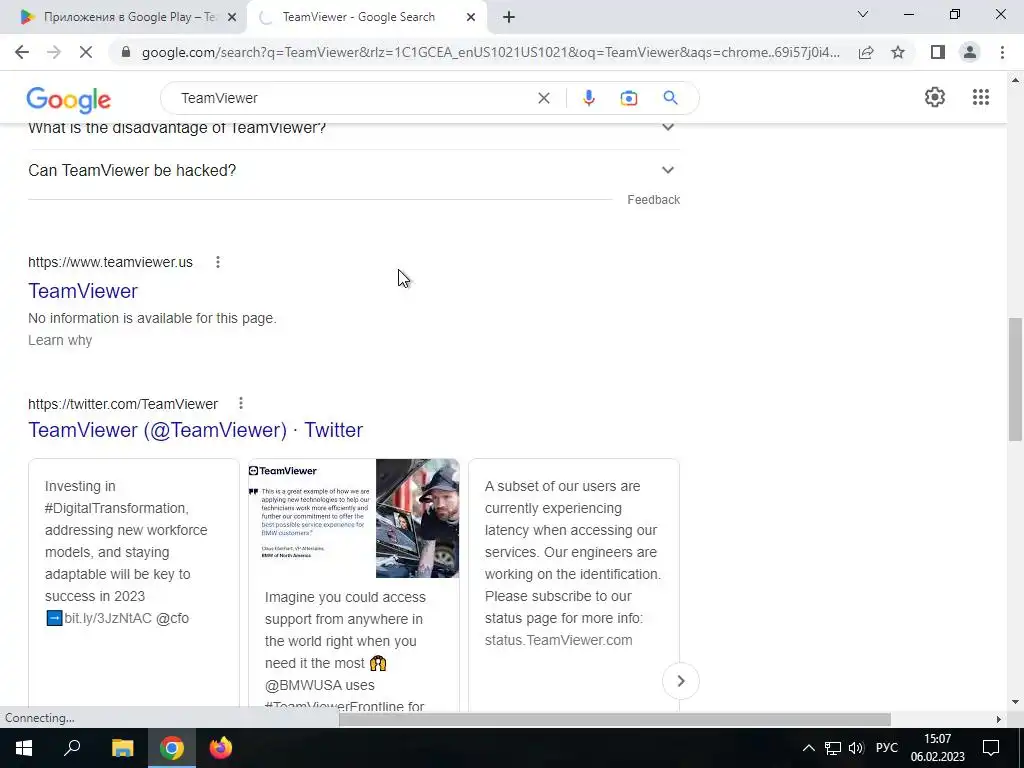Click the Chrome address bar URL
1024x768 pixels.
pyautogui.click(x=490, y=52)
